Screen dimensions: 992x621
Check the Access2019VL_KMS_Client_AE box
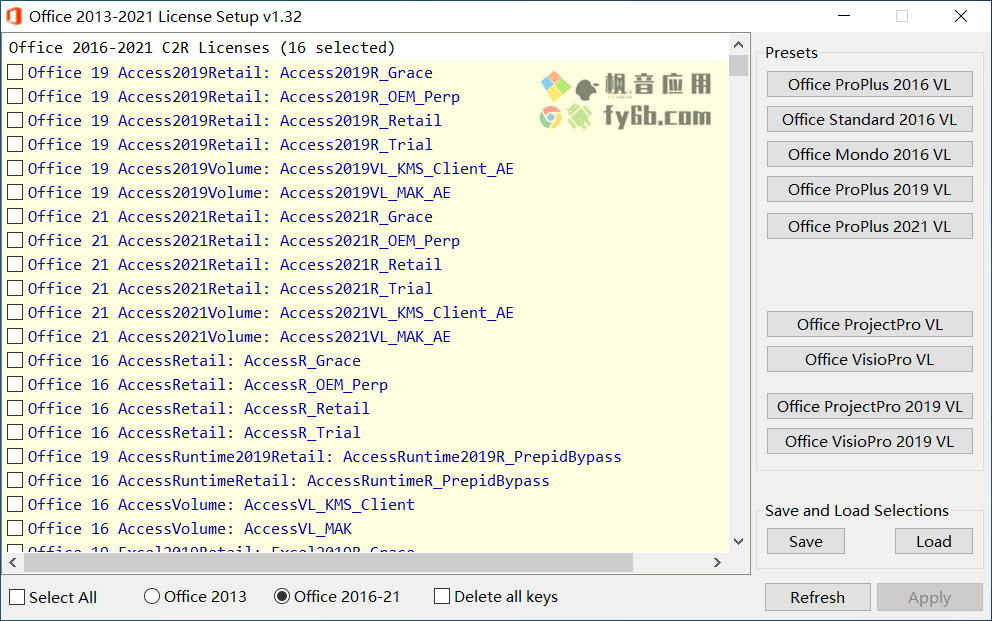15,168
